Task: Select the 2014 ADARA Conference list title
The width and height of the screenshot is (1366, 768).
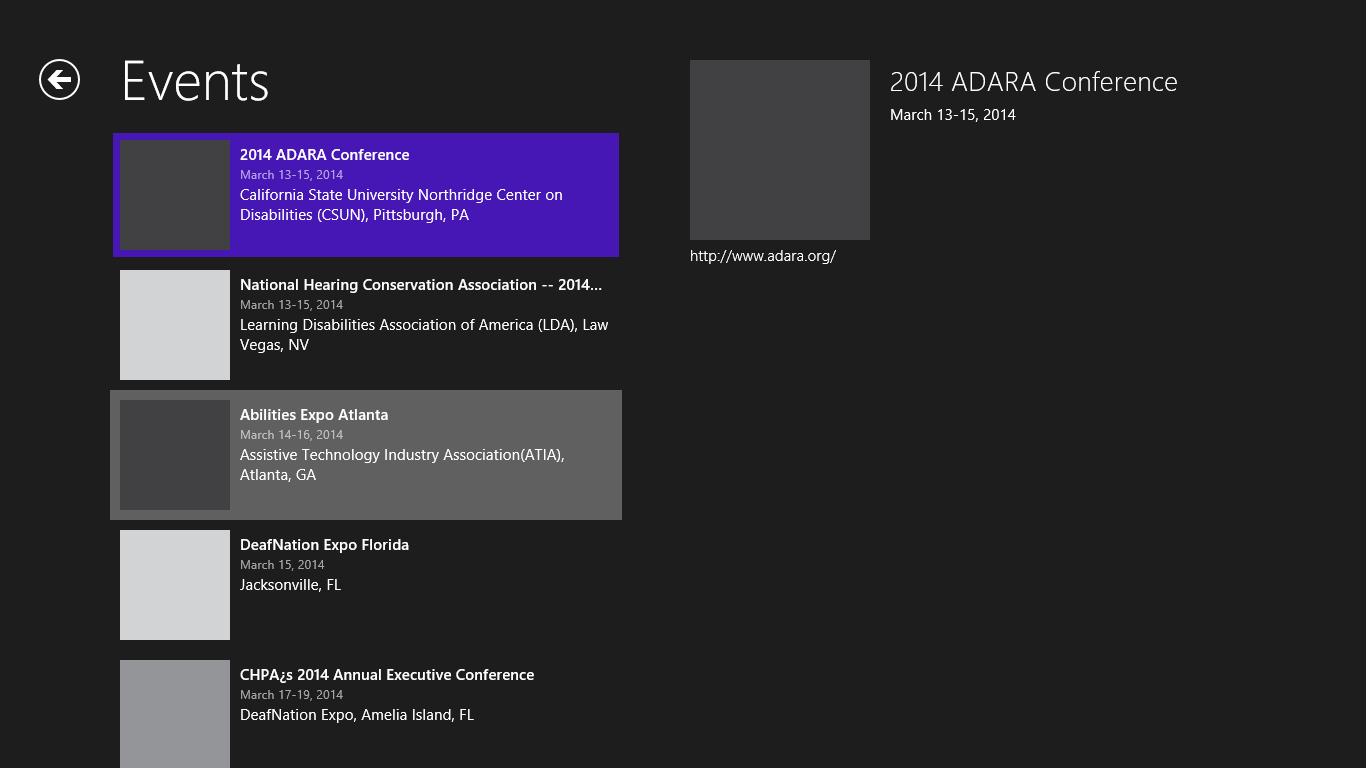Action: click(324, 155)
